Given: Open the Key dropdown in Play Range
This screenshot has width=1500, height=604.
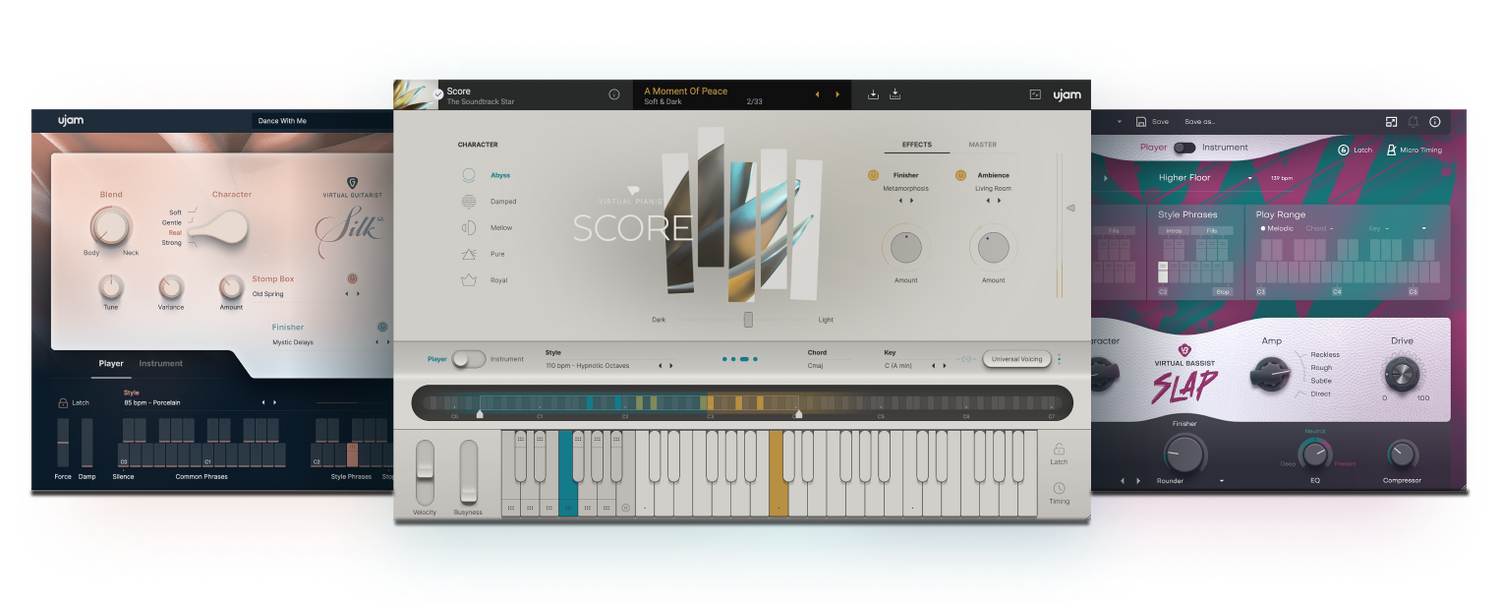Looking at the screenshot, I should (1385, 229).
